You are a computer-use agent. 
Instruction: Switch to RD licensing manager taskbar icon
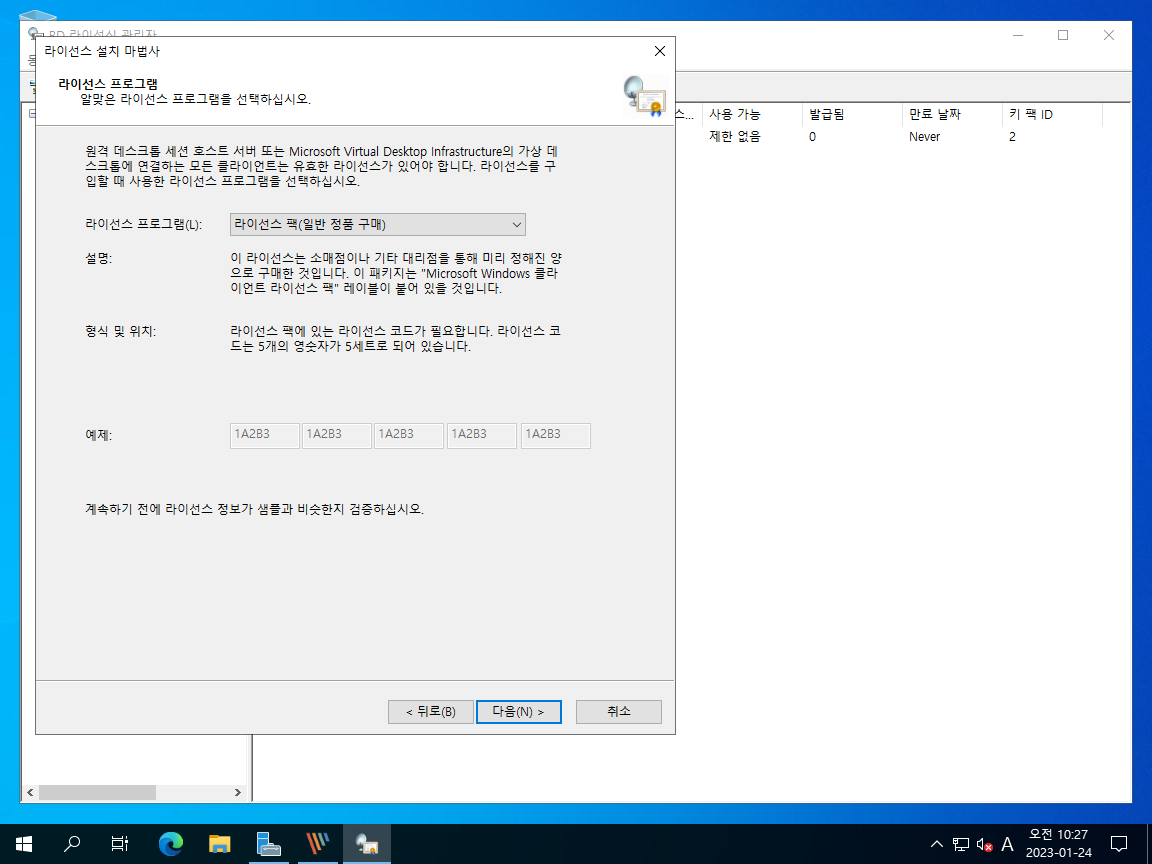[367, 843]
